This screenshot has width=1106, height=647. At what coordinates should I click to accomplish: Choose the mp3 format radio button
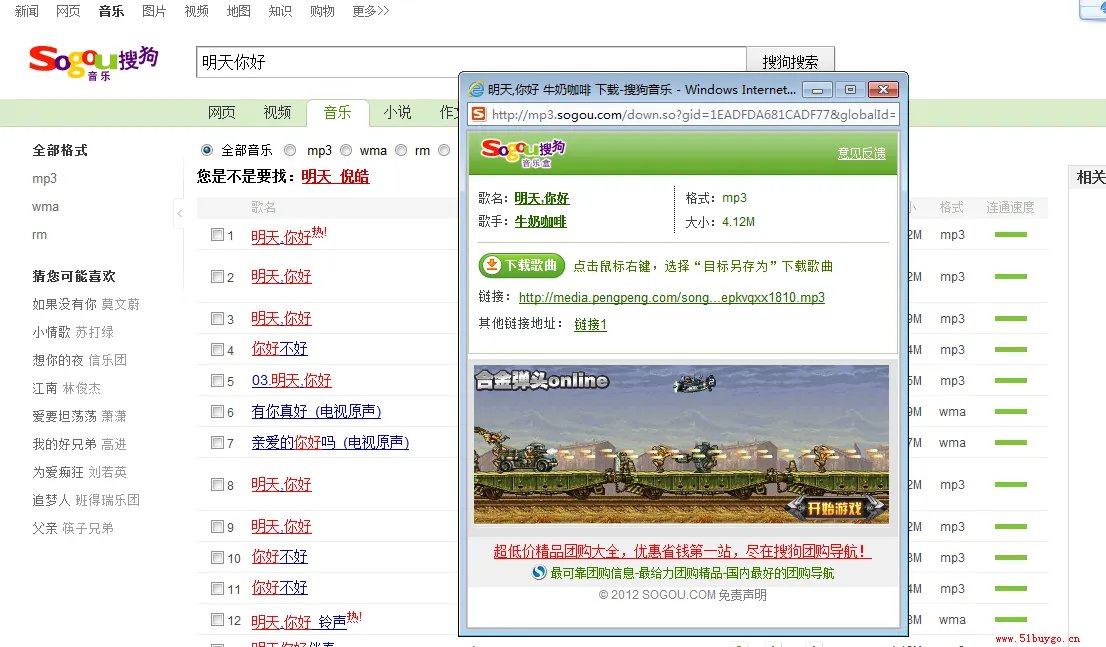coord(290,151)
